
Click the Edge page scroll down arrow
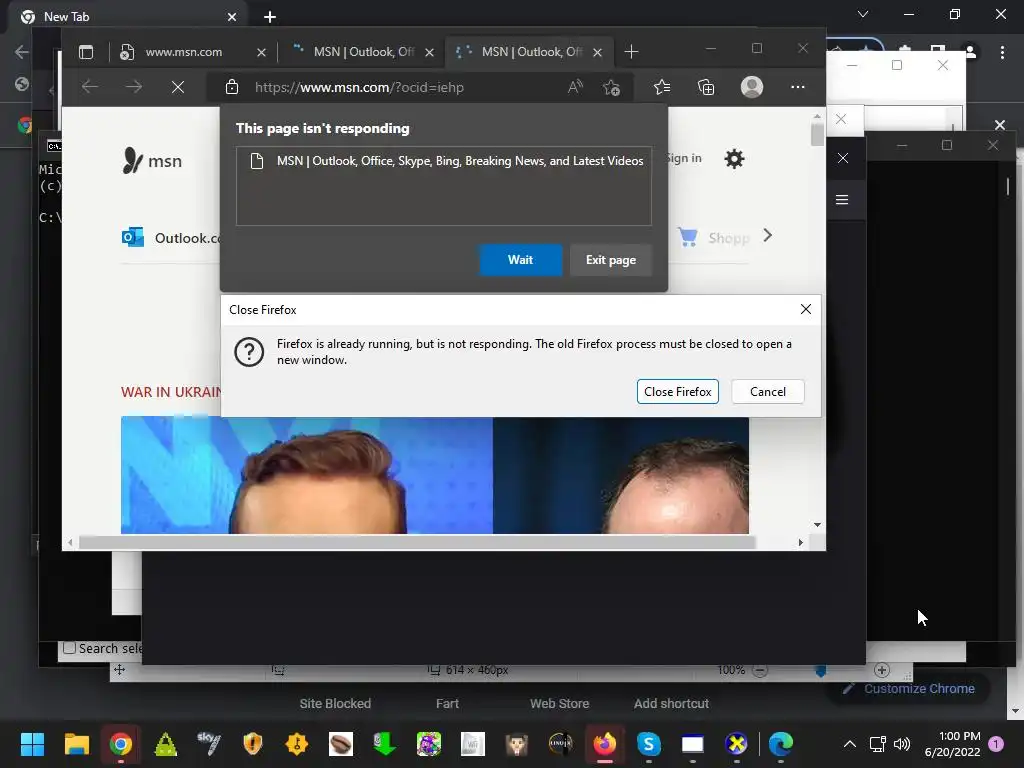817,525
